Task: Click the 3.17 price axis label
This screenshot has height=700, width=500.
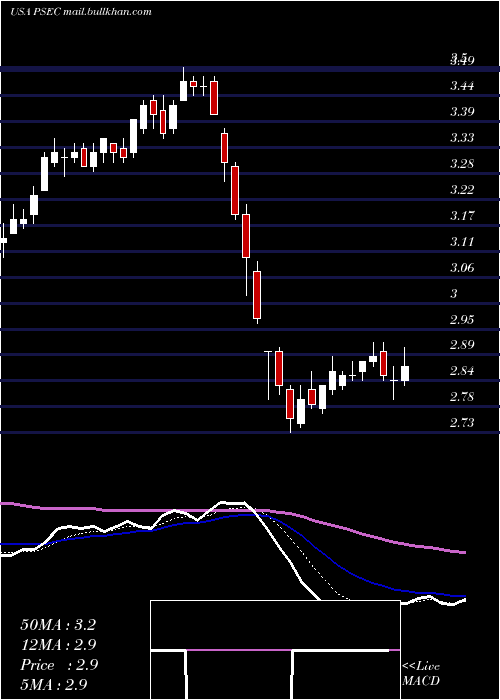Action: (x=462, y=216)
